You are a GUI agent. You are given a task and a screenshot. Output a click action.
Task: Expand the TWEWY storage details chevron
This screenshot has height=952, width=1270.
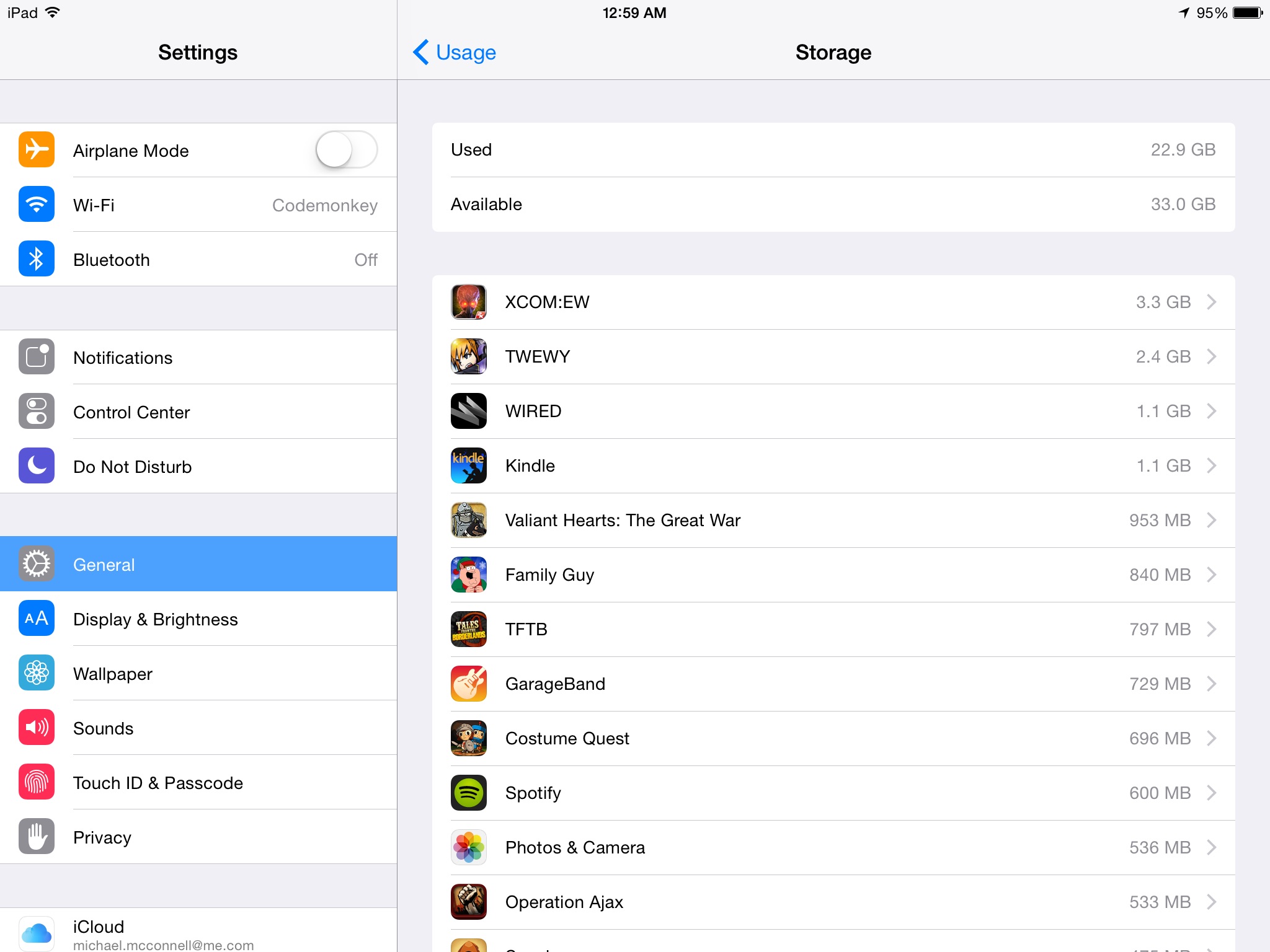(1211, 356)
